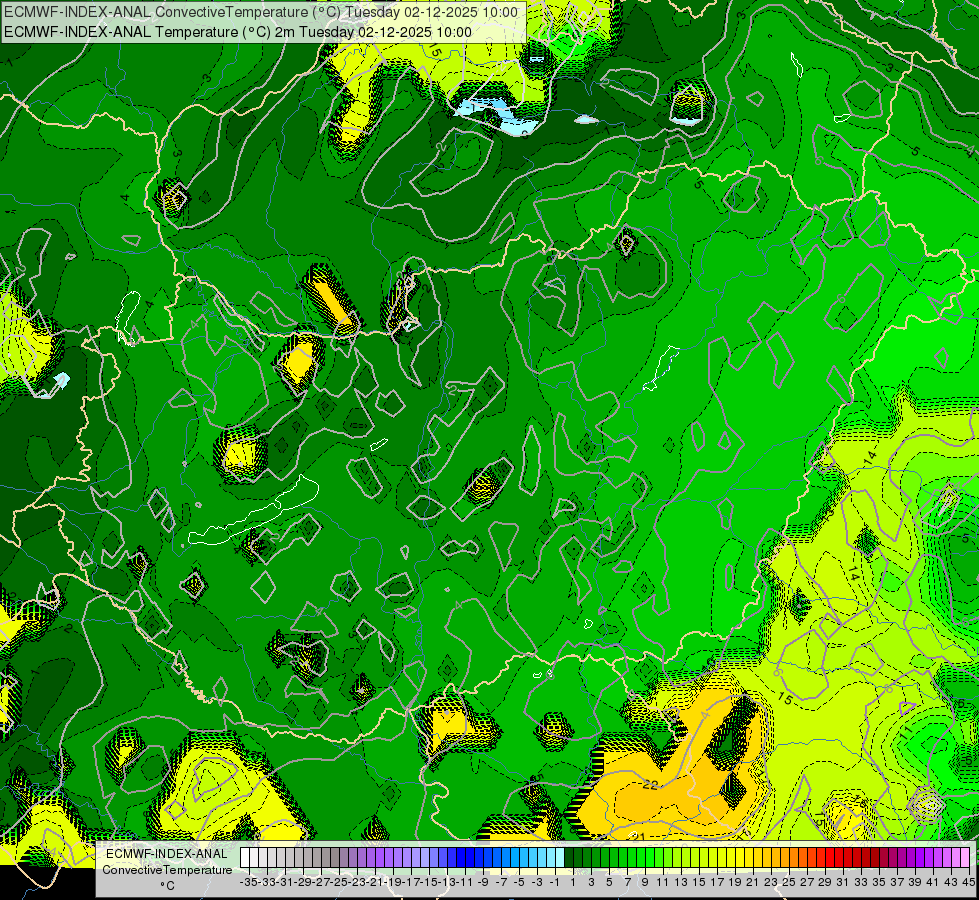Click the °C unit label in legend
The width and height of the screenshot is (979, 900).
coord(167,886)
